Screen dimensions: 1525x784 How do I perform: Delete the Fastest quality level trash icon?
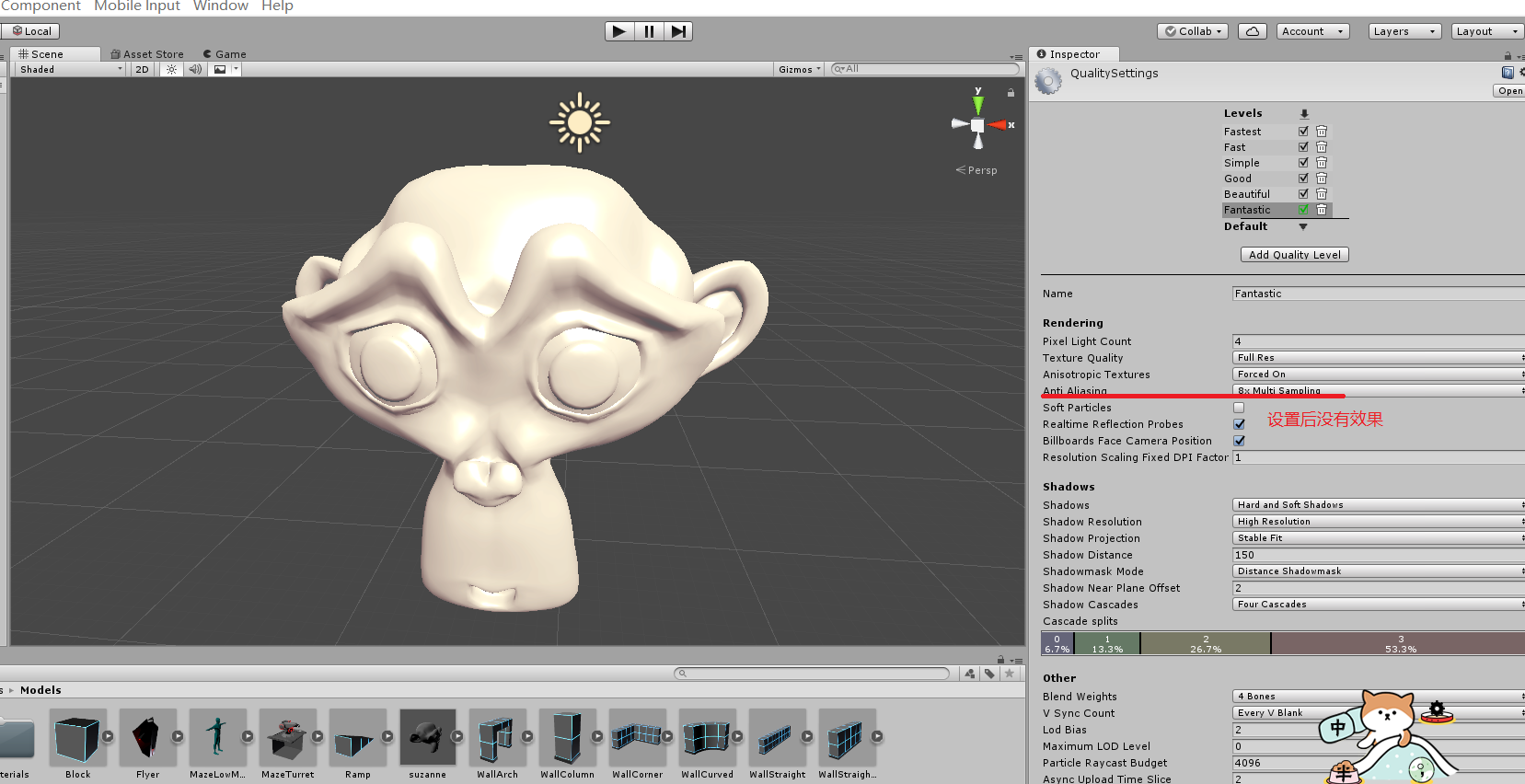[x=1322, y=132]
